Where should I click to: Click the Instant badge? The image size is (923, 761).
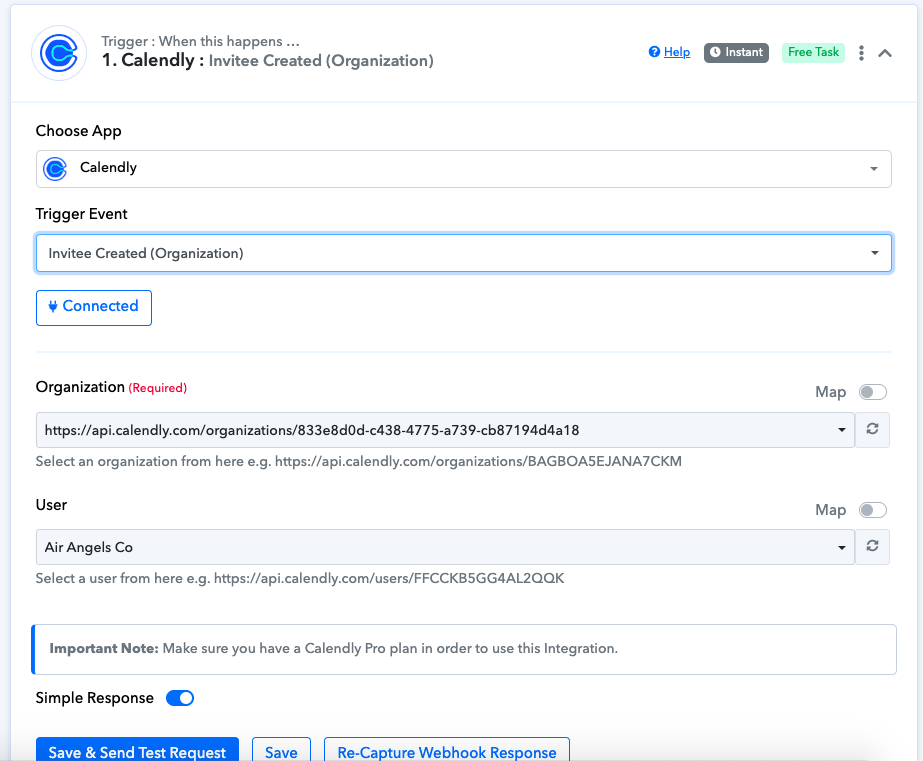pos(736,52)
